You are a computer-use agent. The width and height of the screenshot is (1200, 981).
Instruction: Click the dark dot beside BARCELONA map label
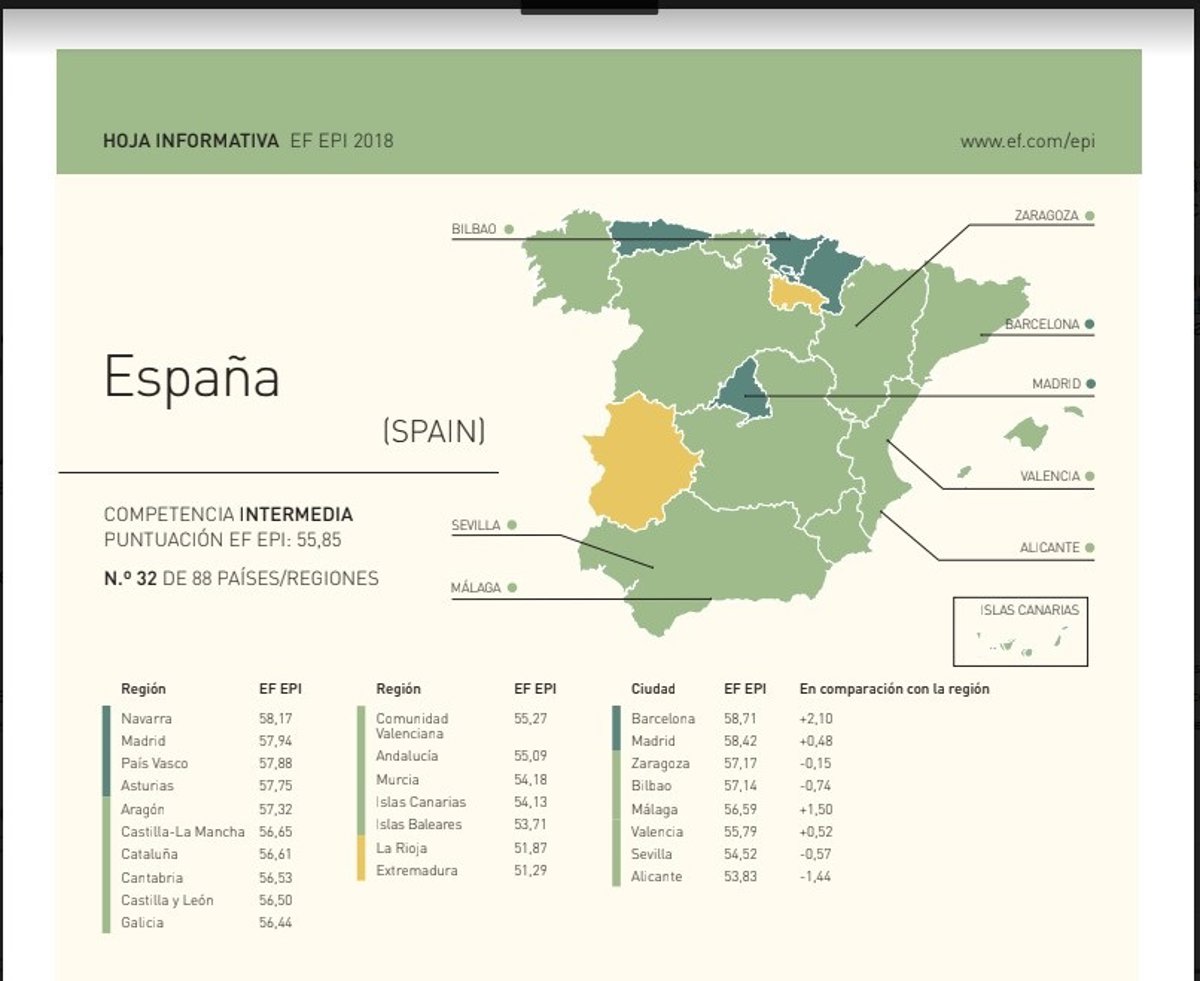(x=1089, y=324)
